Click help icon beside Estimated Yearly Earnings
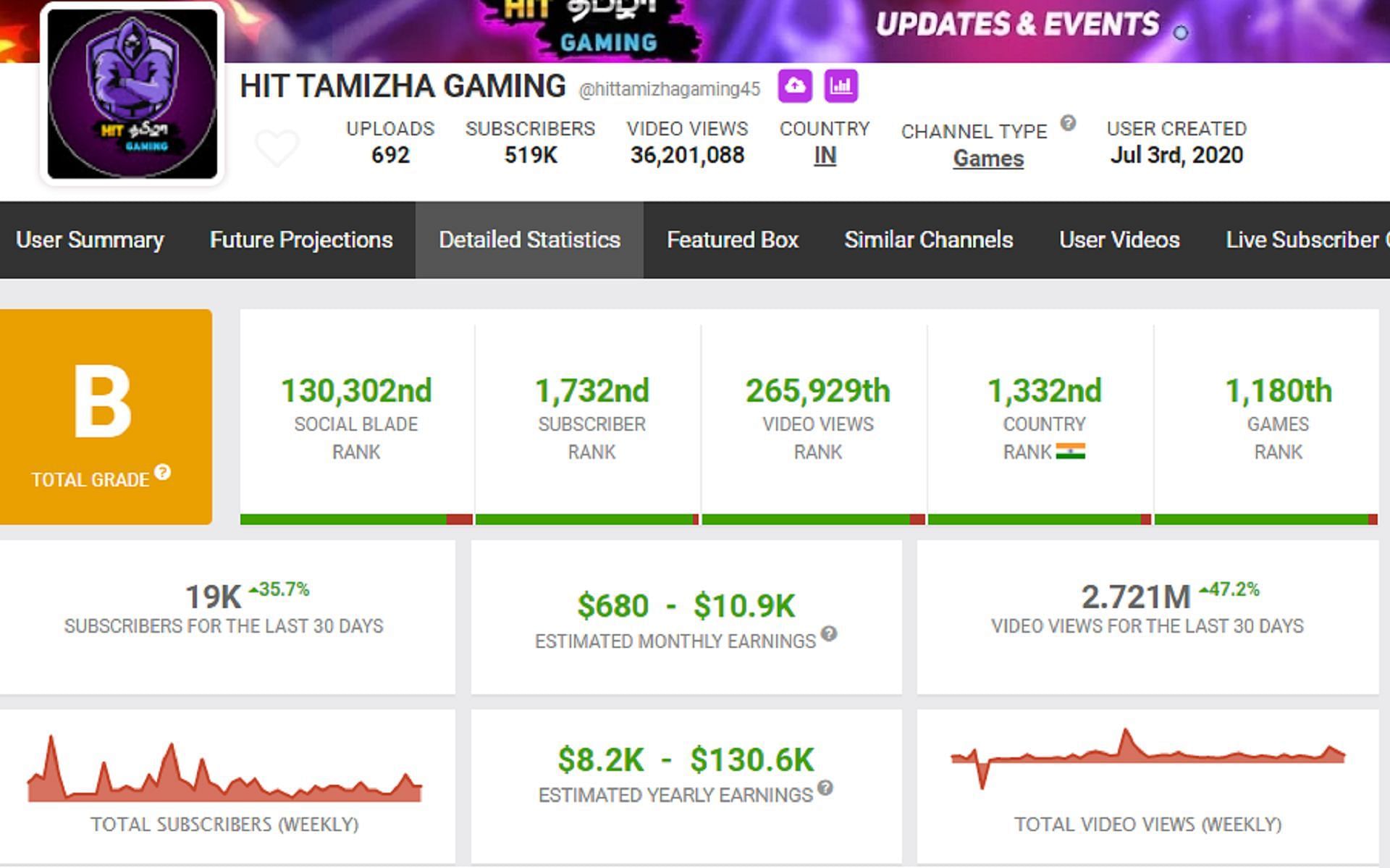This screenshot has width=1390, height=868. pos(825,788)
